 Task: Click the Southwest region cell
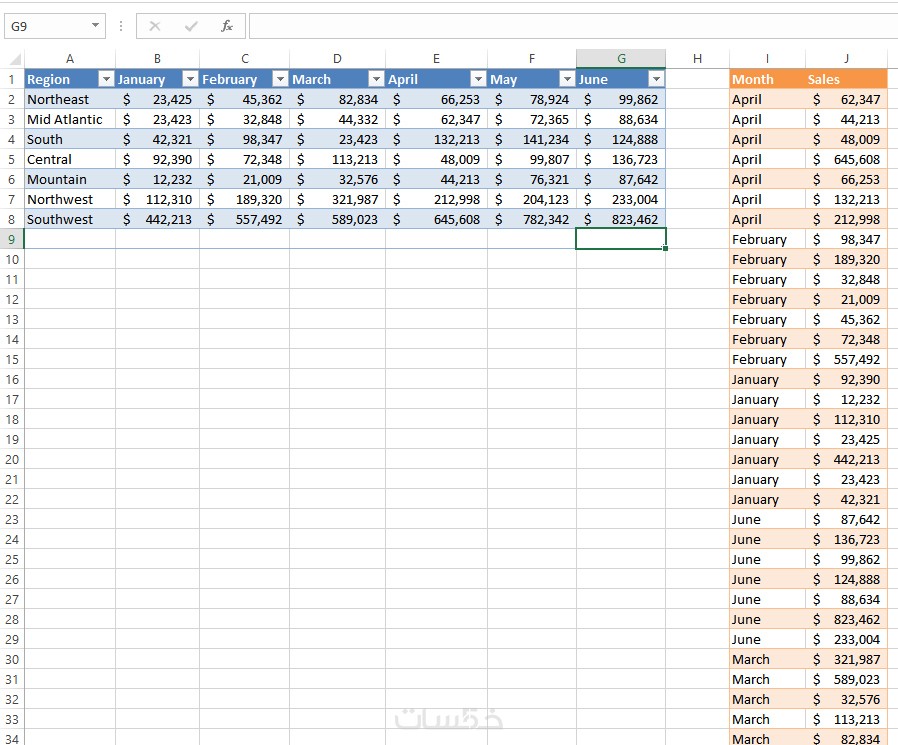tap(70, 219)
